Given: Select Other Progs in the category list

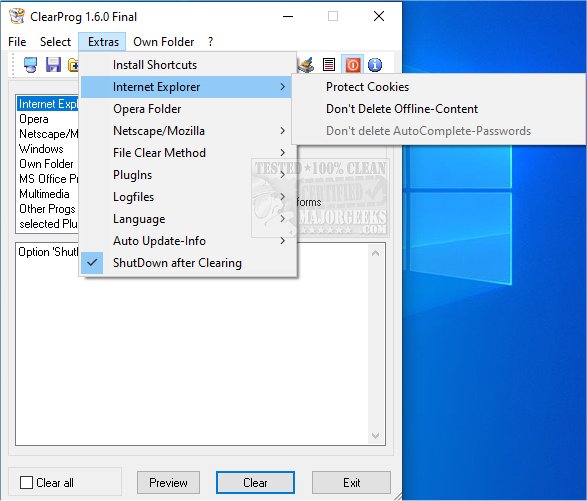Looking at the screenshot, I should pyautogui.click(x=47, y=209).
